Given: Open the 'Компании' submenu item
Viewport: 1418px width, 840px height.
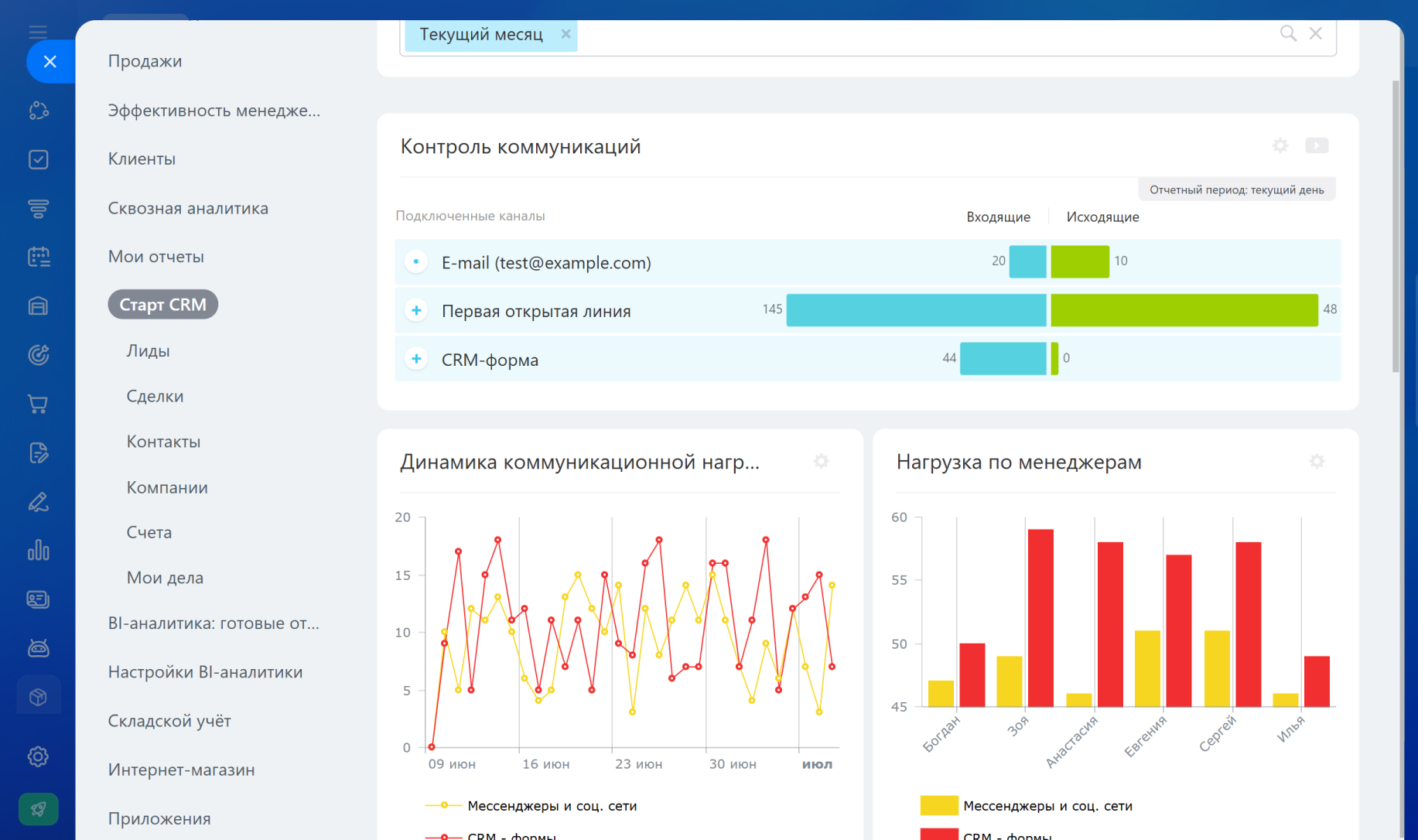Looking at the screenshot, I should (x=167, y=487).
